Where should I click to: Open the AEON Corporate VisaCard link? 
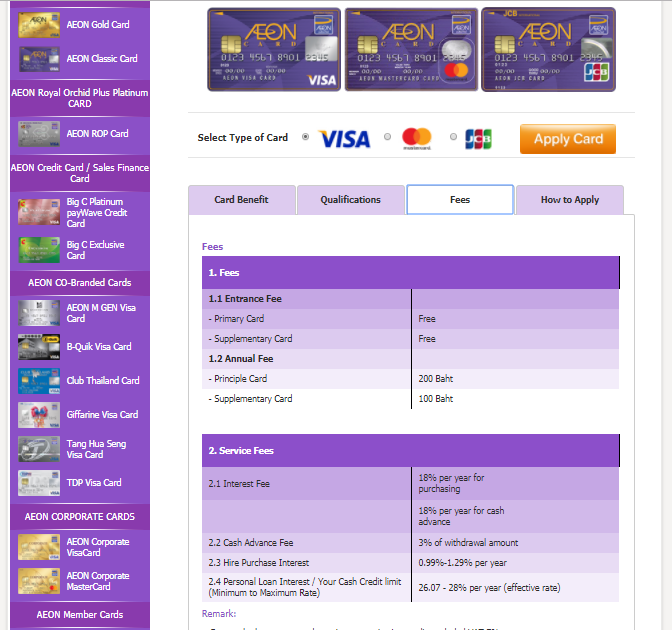tap(98, 547)
